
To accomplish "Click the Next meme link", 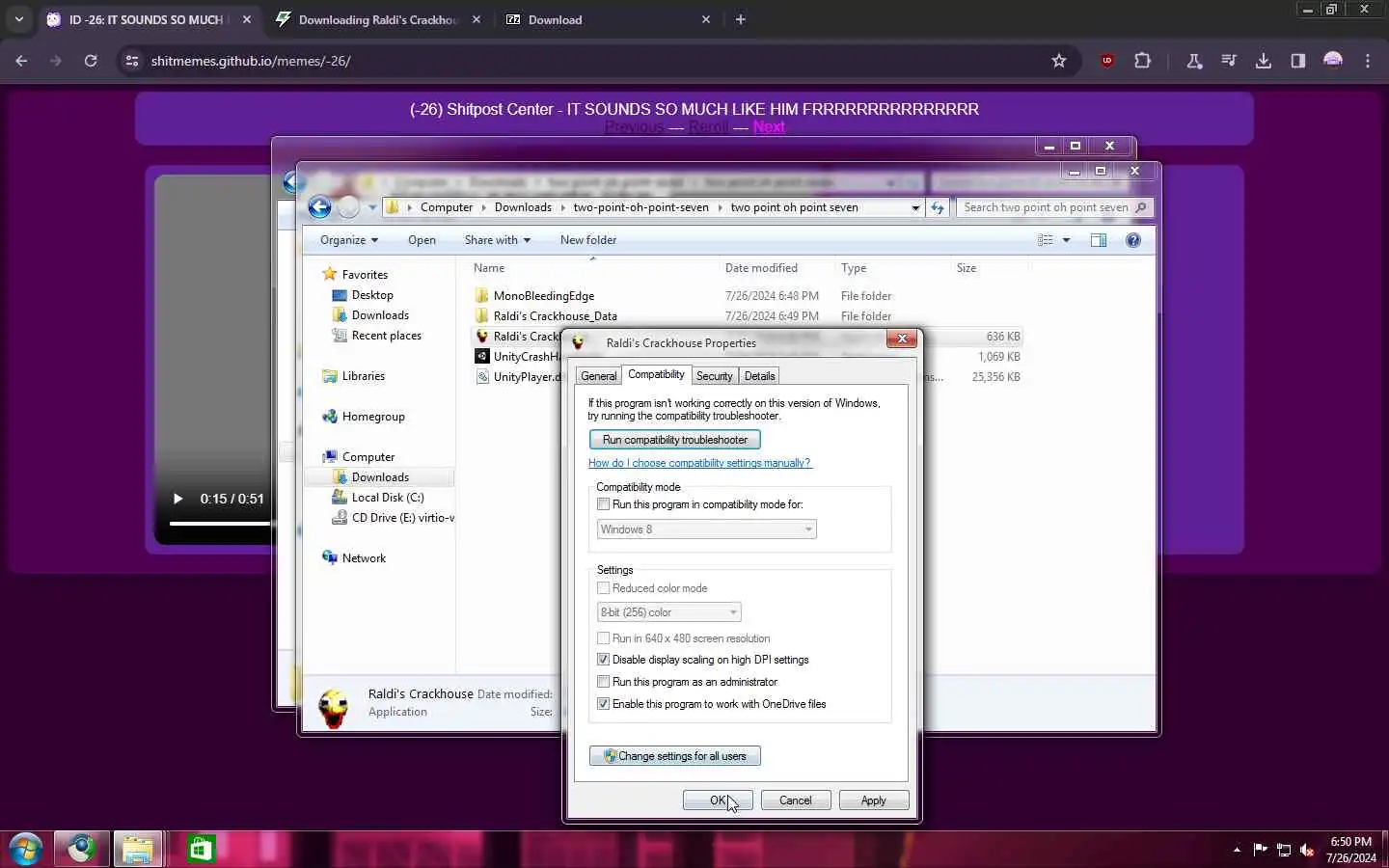I will pos(769,127).
